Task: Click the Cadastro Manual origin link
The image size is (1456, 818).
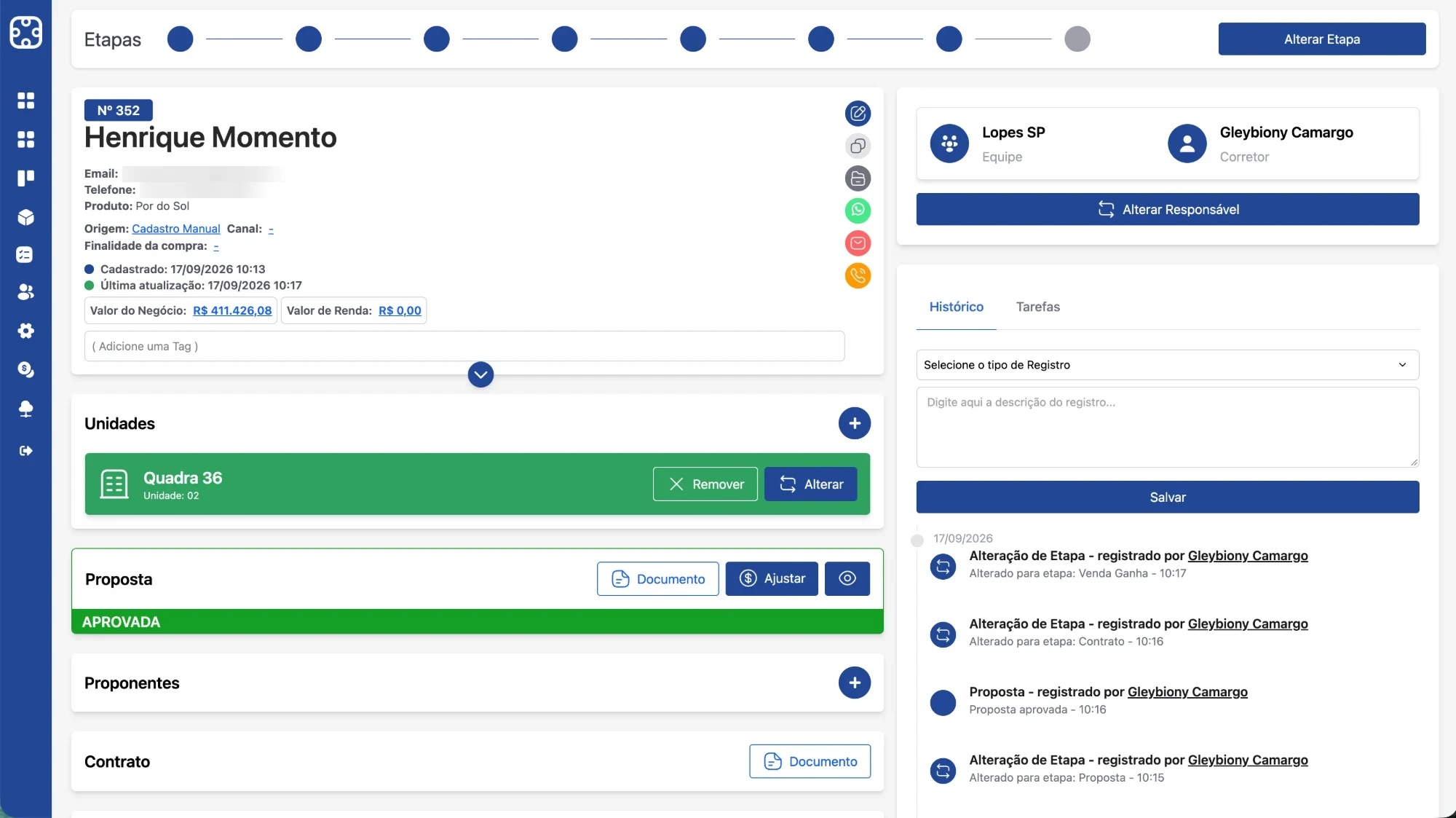Action: coord(175,229)
